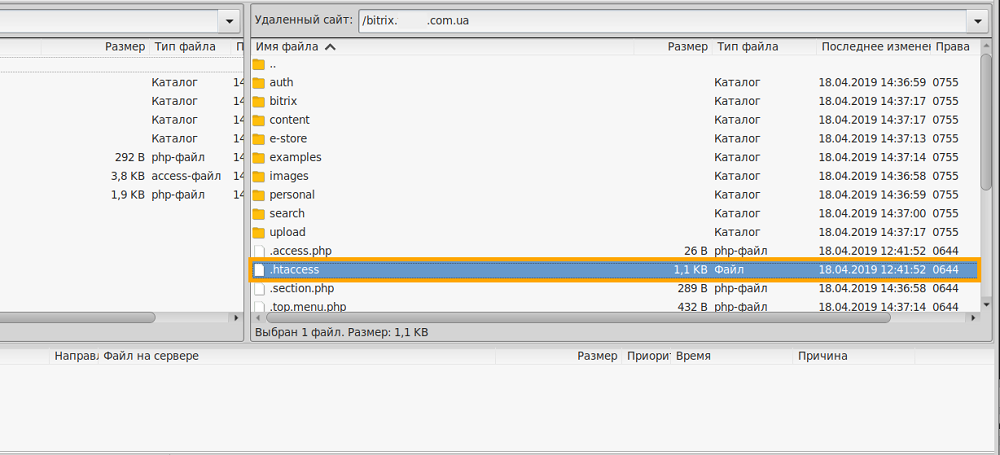Sort remote files by Размер column

point(688,46)
